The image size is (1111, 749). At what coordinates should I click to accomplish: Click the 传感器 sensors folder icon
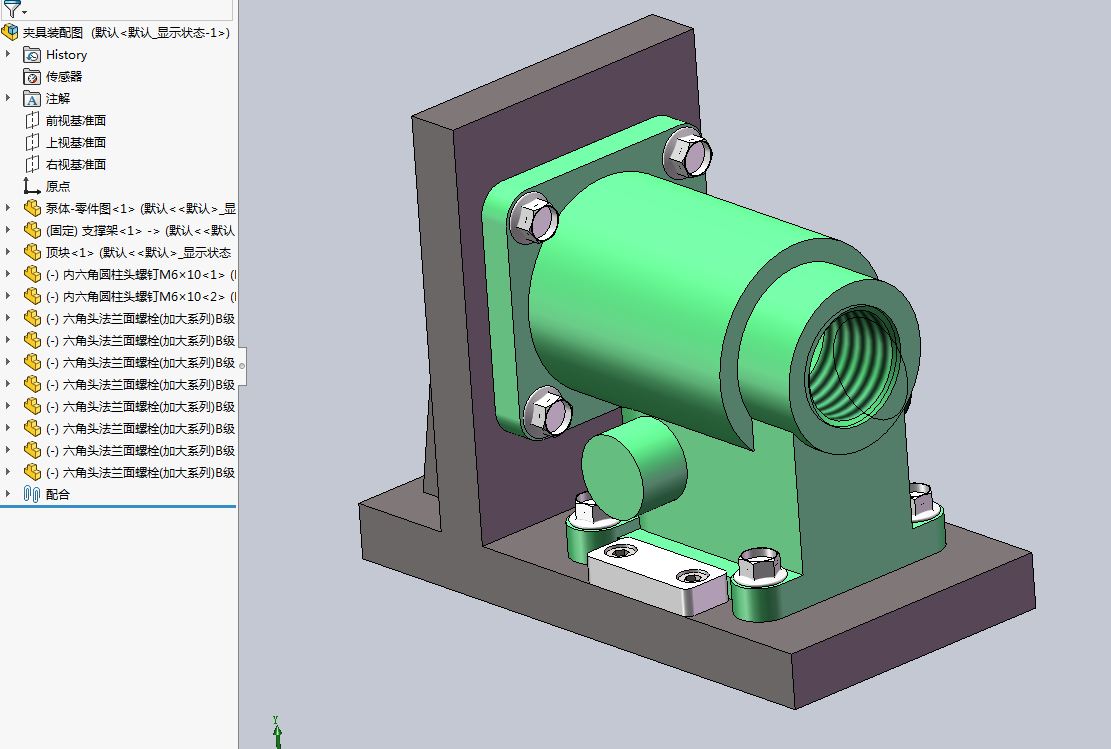32,77
